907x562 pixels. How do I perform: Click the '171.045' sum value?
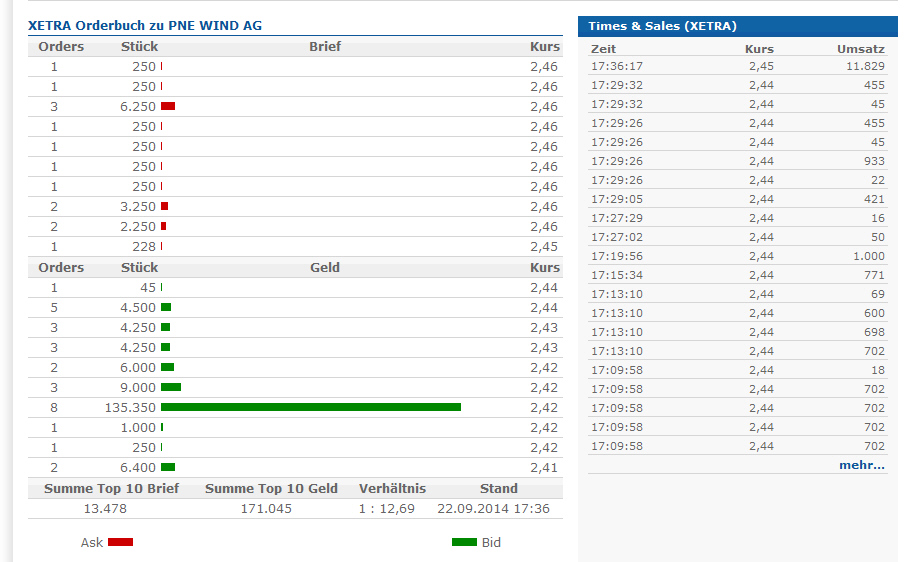pyautogui.click(x=266, y=509)
